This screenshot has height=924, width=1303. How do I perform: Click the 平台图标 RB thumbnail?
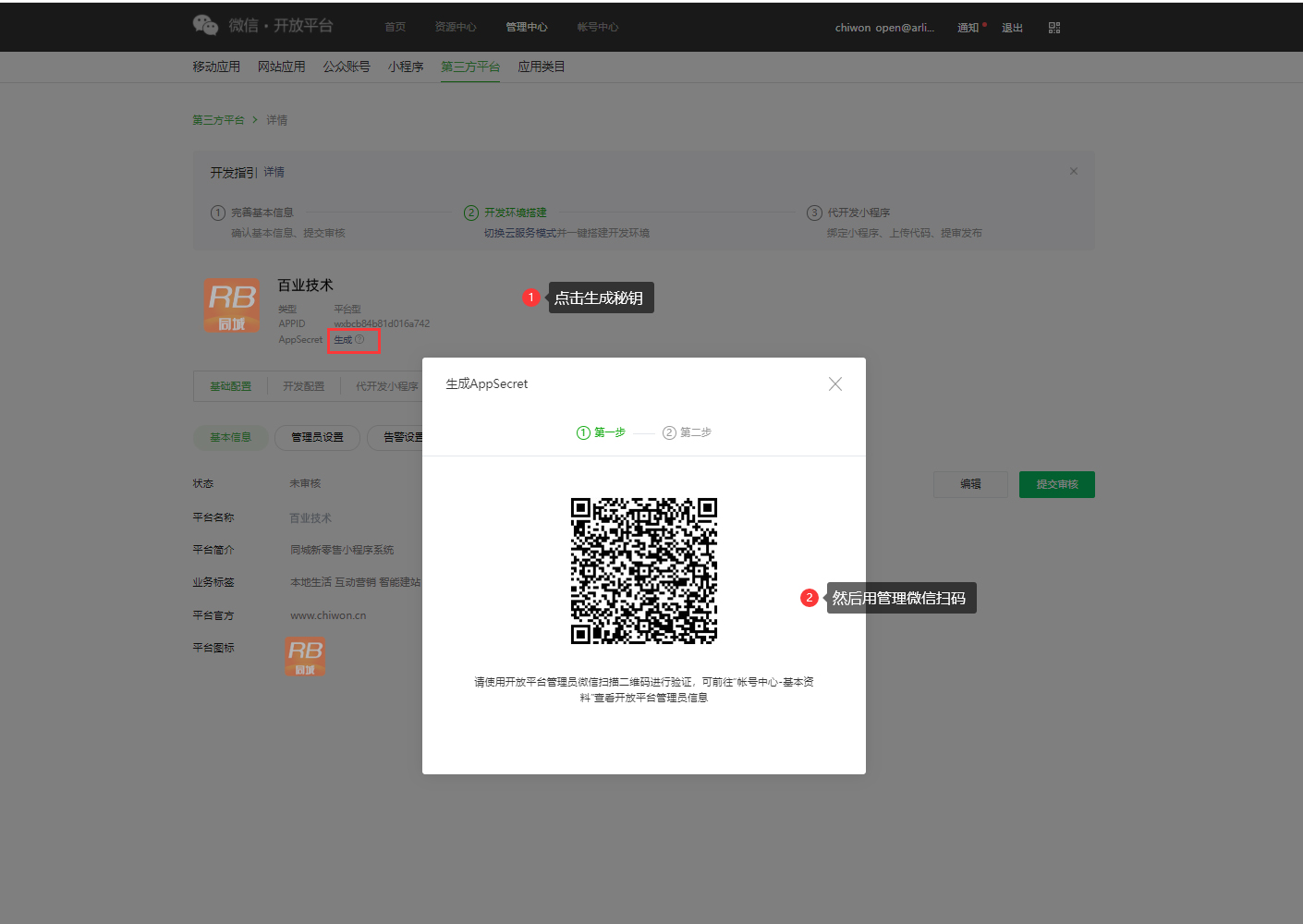(305, 656)
